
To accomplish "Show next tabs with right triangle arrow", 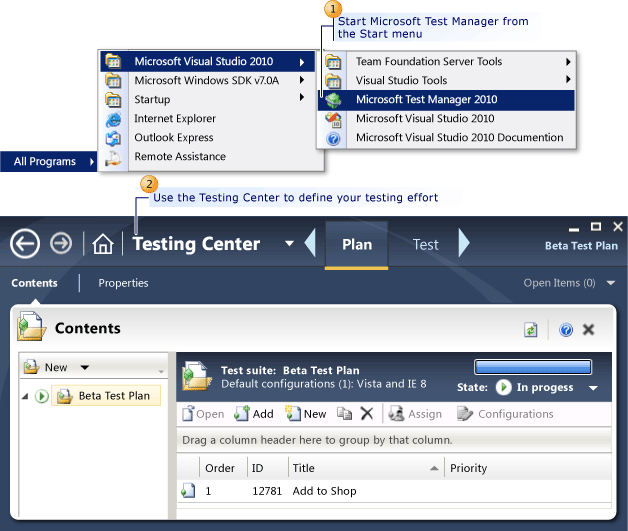I will 464,243.
